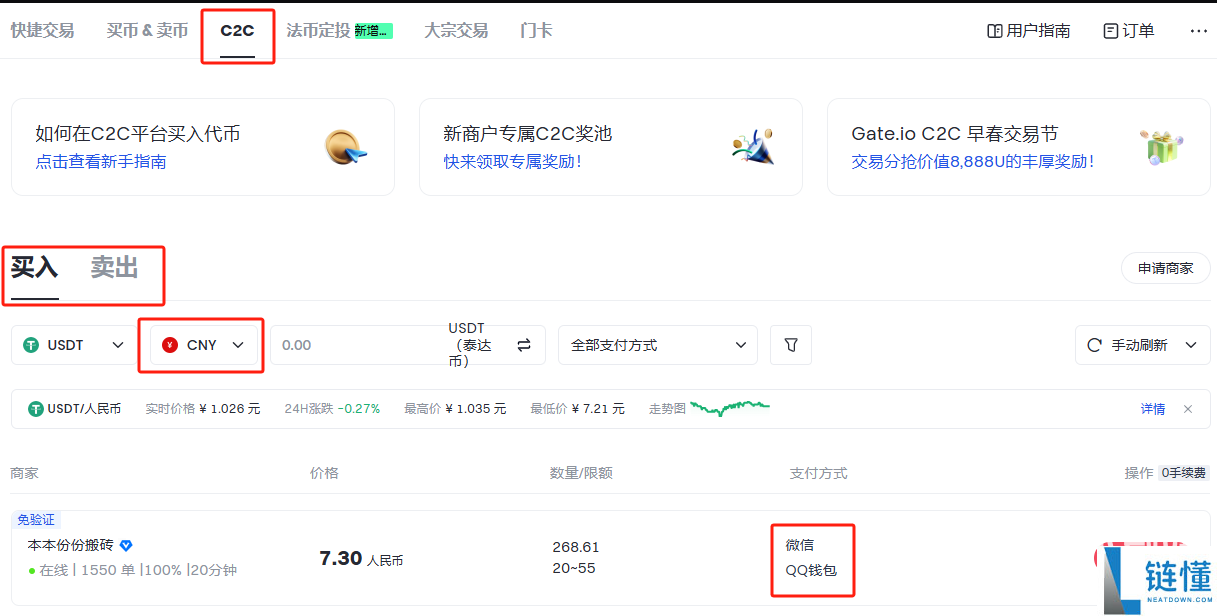
Task: Click the -0.27% 24H change value
Action: click(359, 409)
